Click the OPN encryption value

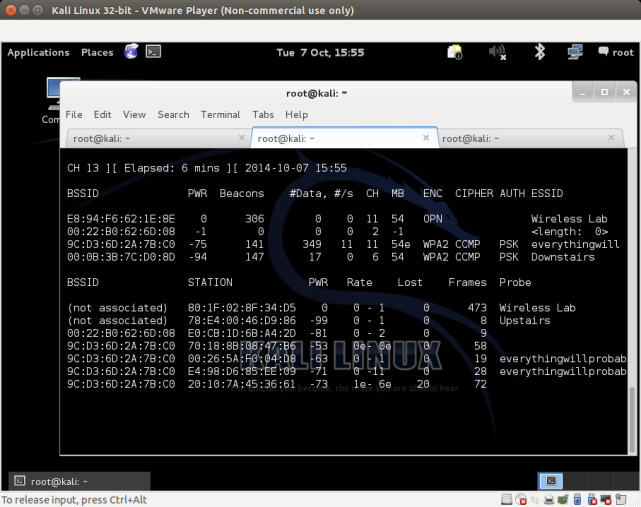433,219
